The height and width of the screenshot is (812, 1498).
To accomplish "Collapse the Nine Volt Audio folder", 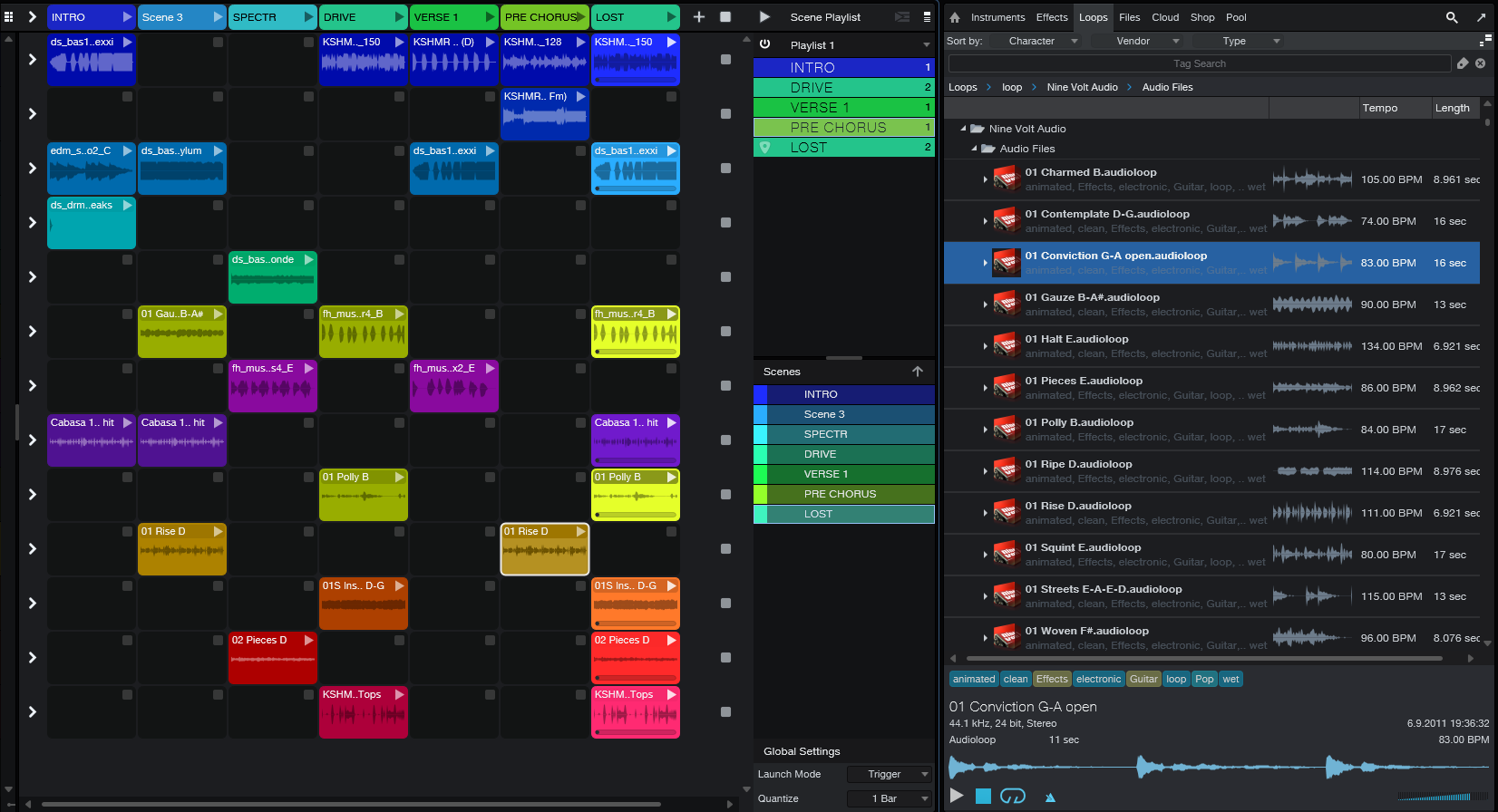I will coord(963,129).
